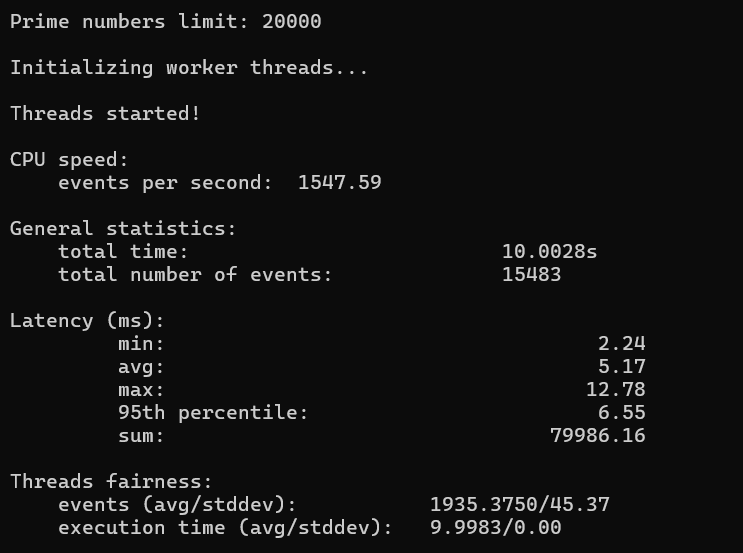Click the 'total time:' label
The image size is (743, 553).
point(123,252)
